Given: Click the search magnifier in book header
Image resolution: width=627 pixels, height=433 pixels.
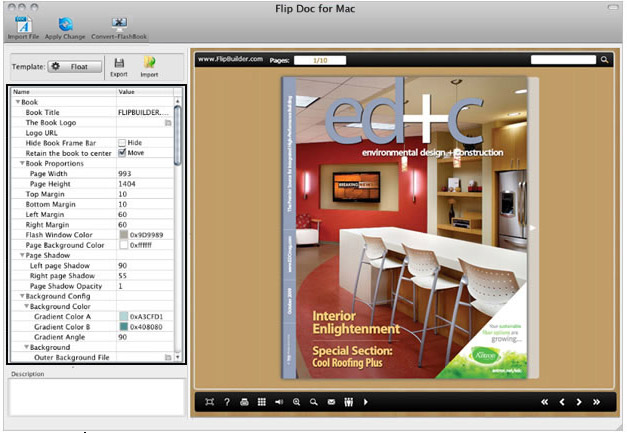Looking at the screenshot, I should pyautogui.click(x=604, y=60).
